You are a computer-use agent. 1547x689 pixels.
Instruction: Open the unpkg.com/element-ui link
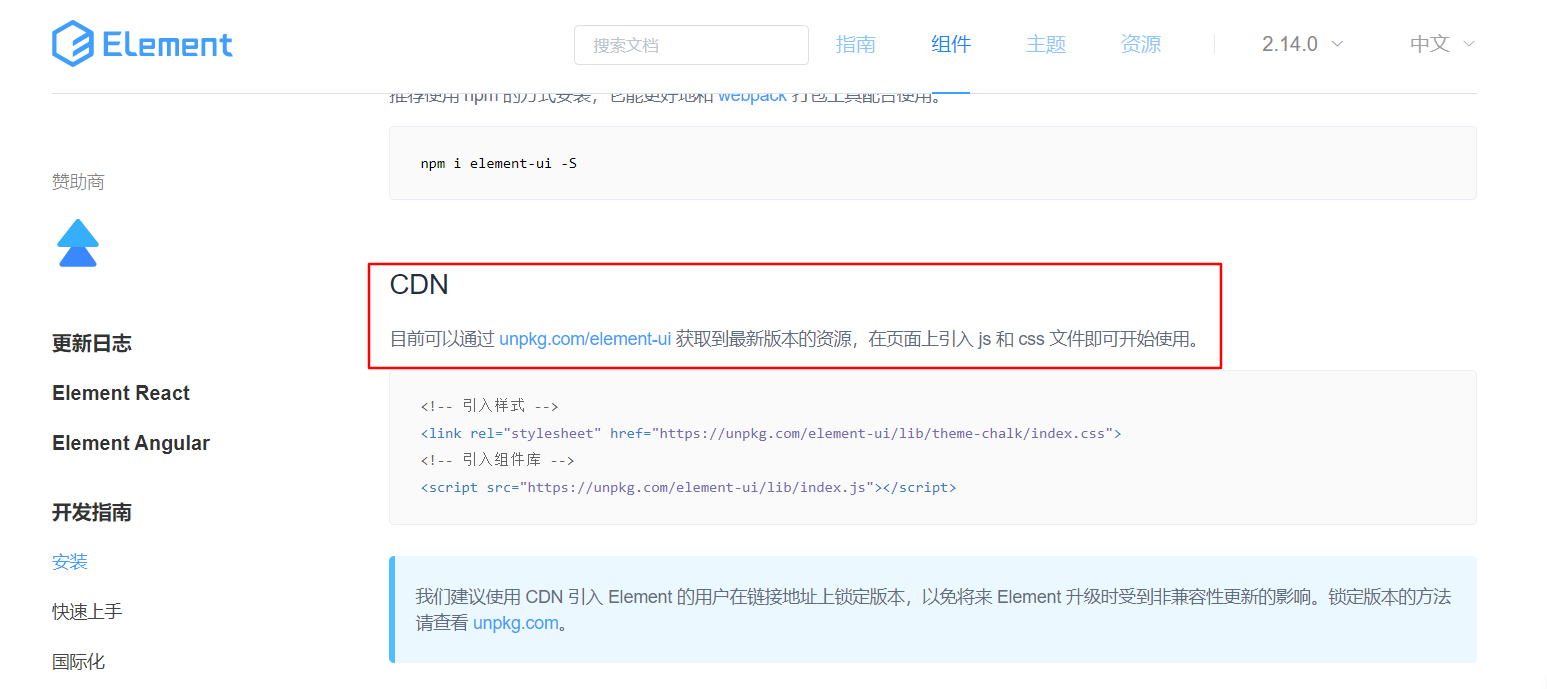(584, 339)
